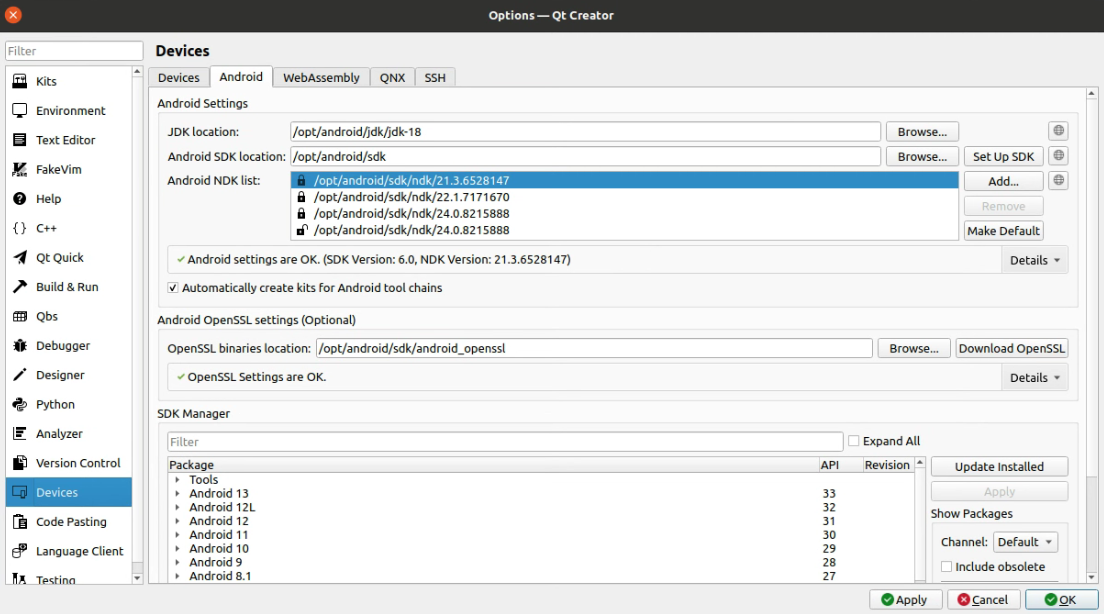Toggle the Include obsolete checkbox
Screen dimensions: 1104x614
coord(946,566)
